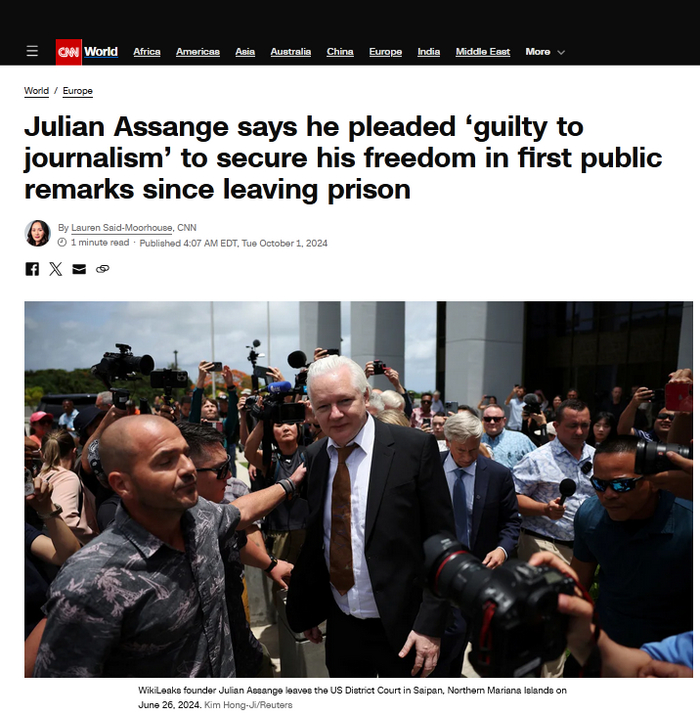Share article on Facebook
Viewport: 700px width, 716px height.
coord(32,269)
